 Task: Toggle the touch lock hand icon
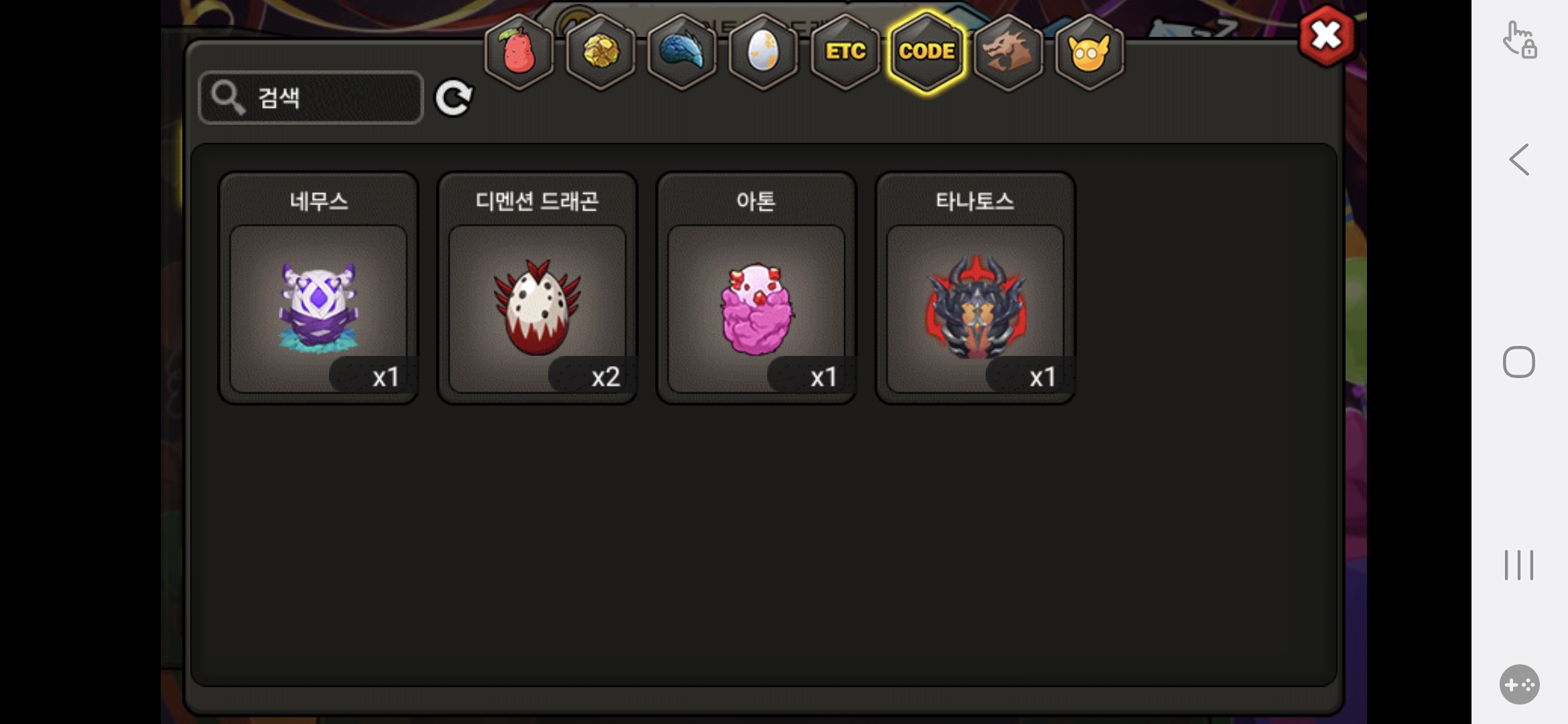click(x=1519, y=40)
